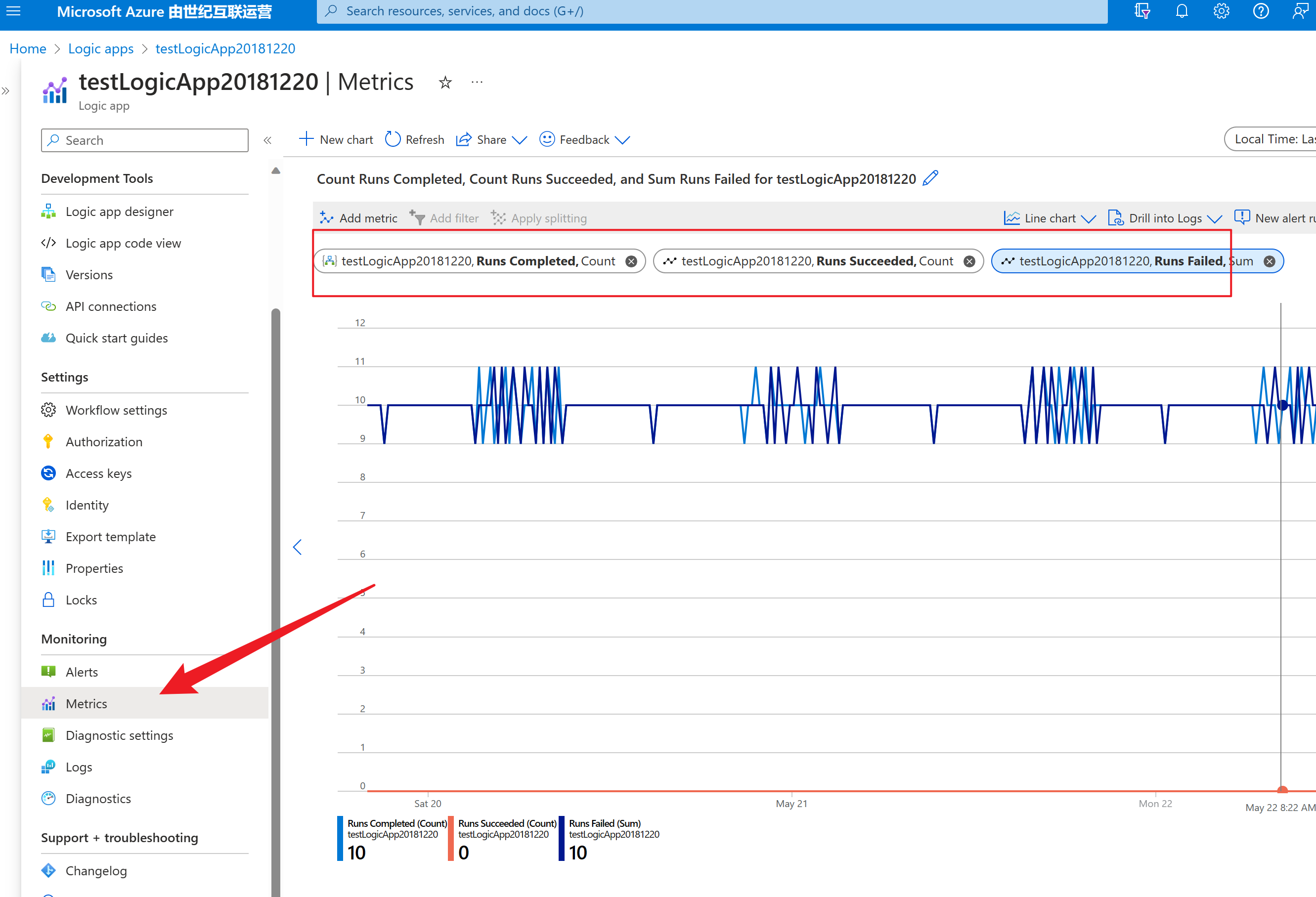Remove the Runs Succeeded metric pill
This screenshot has width=1316, height=897.
click(x=969, y=261)
